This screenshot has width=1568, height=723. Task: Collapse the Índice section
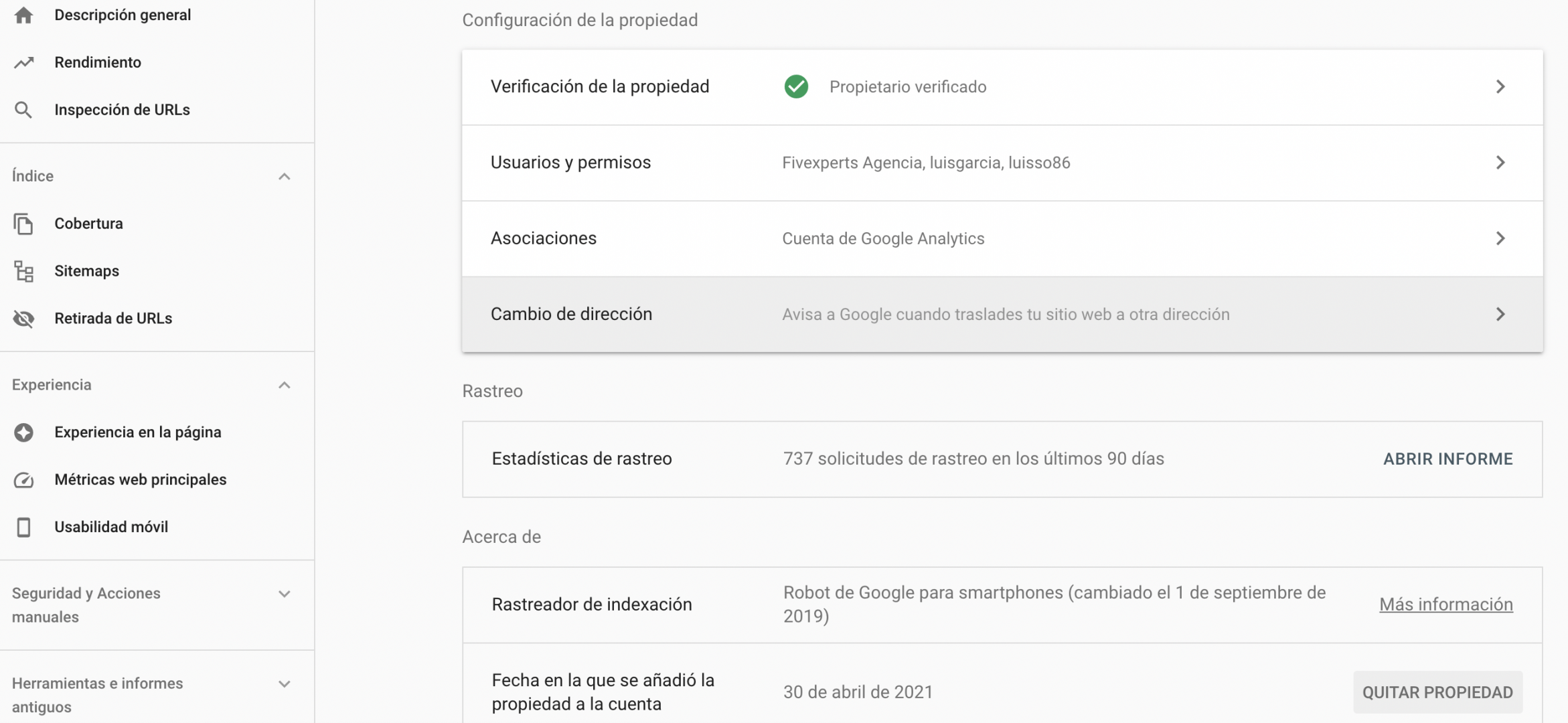tap(285, 177)
